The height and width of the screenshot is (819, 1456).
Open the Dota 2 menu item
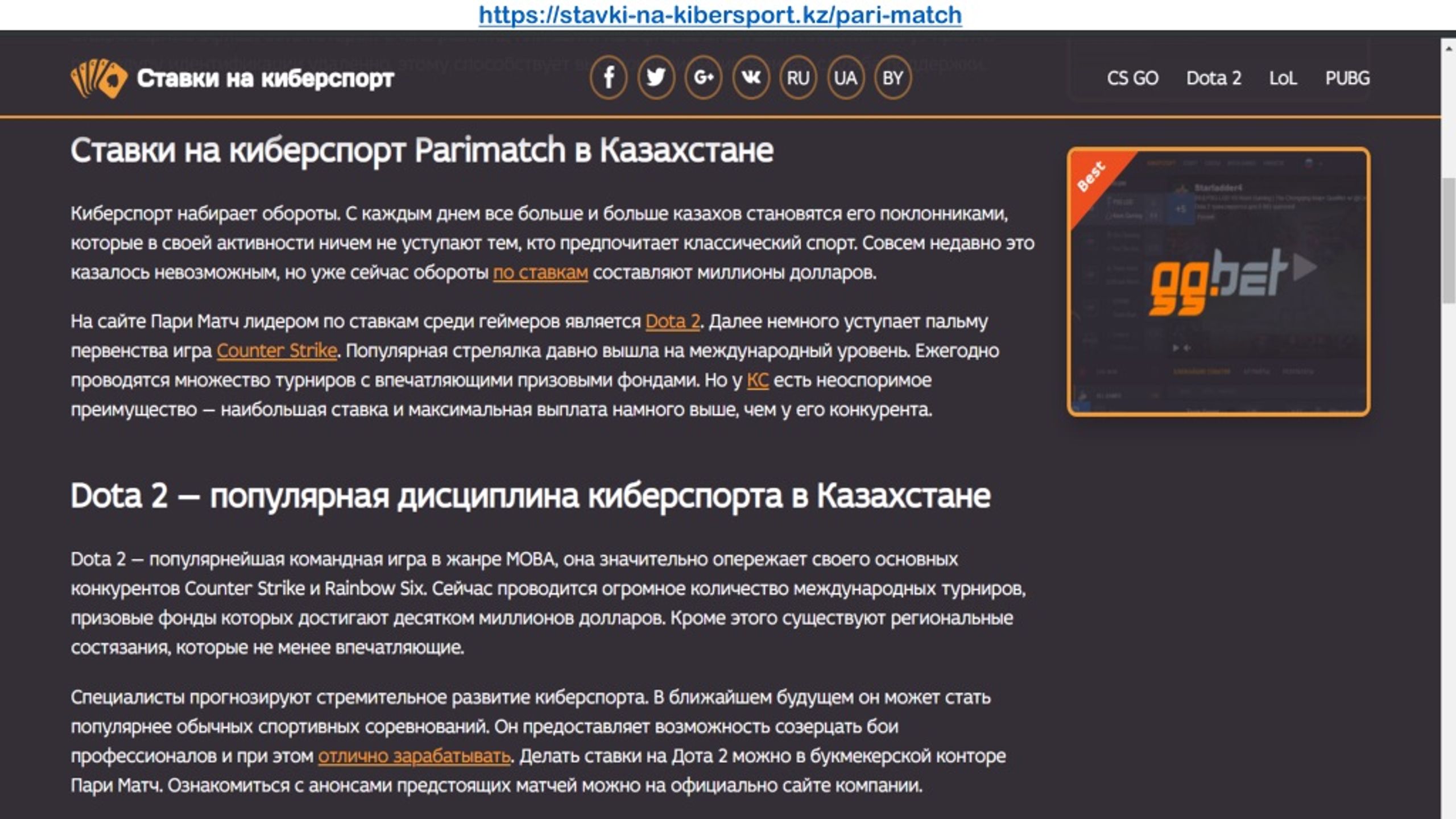pyautogui.click(x=1214, y=78)
